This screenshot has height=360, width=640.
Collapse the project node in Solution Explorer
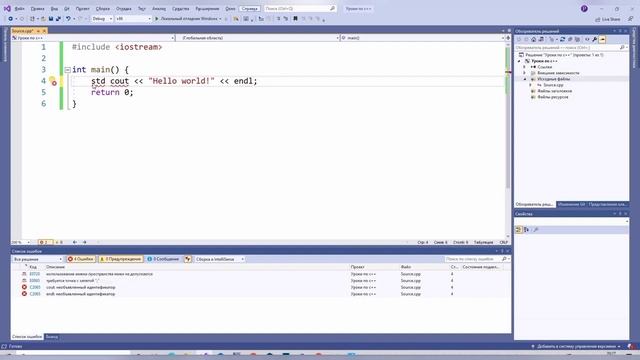pyautogui.click(x=519, y=61)
